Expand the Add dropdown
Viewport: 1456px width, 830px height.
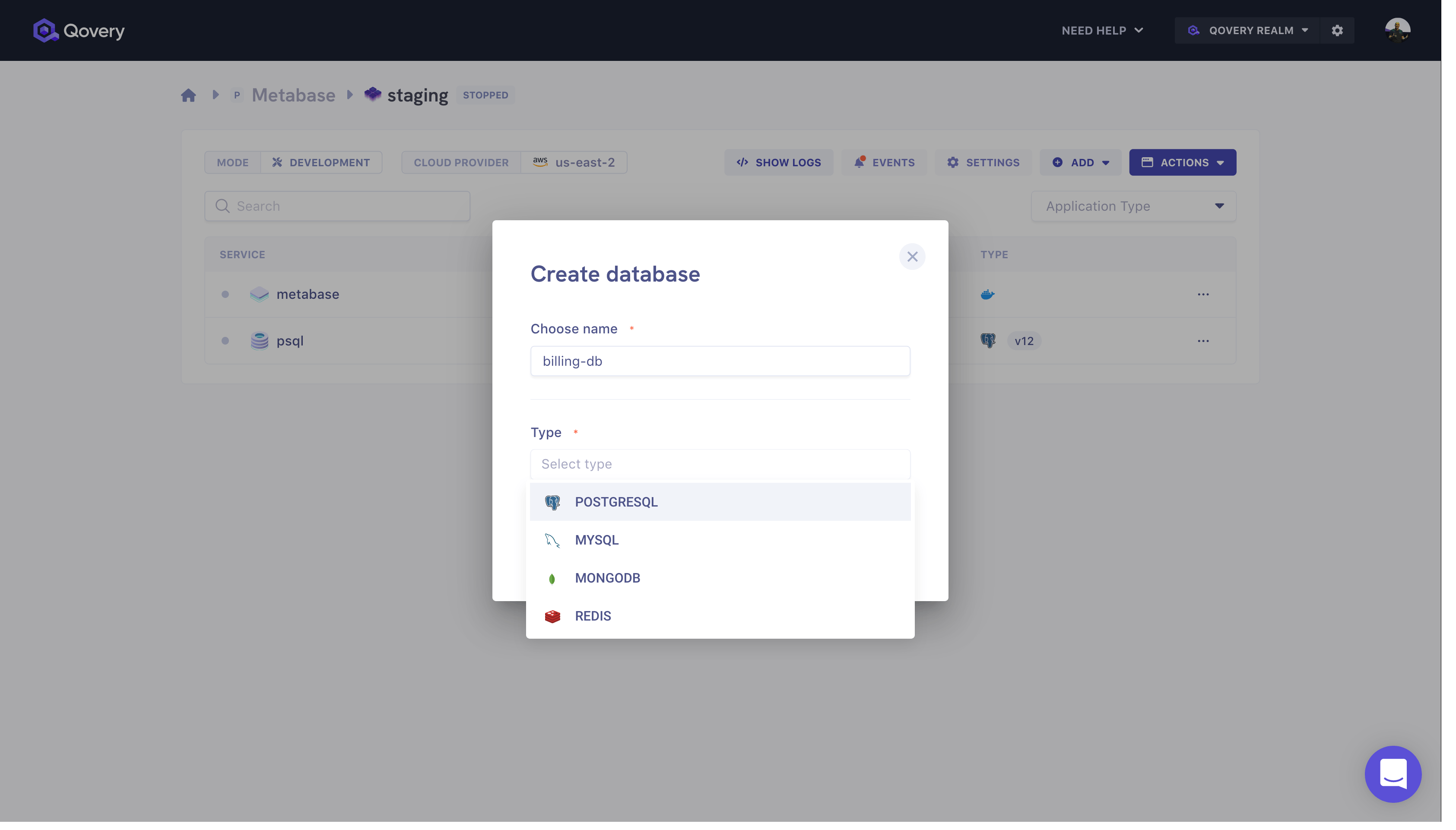(1080, 162)
